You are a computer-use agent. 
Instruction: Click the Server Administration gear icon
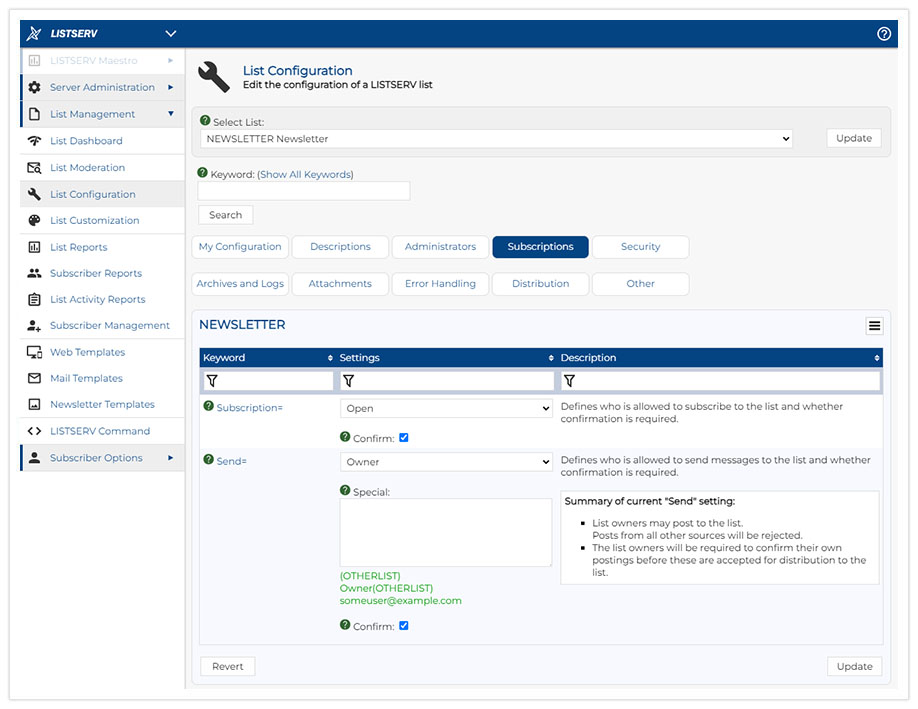pos(35,87)
